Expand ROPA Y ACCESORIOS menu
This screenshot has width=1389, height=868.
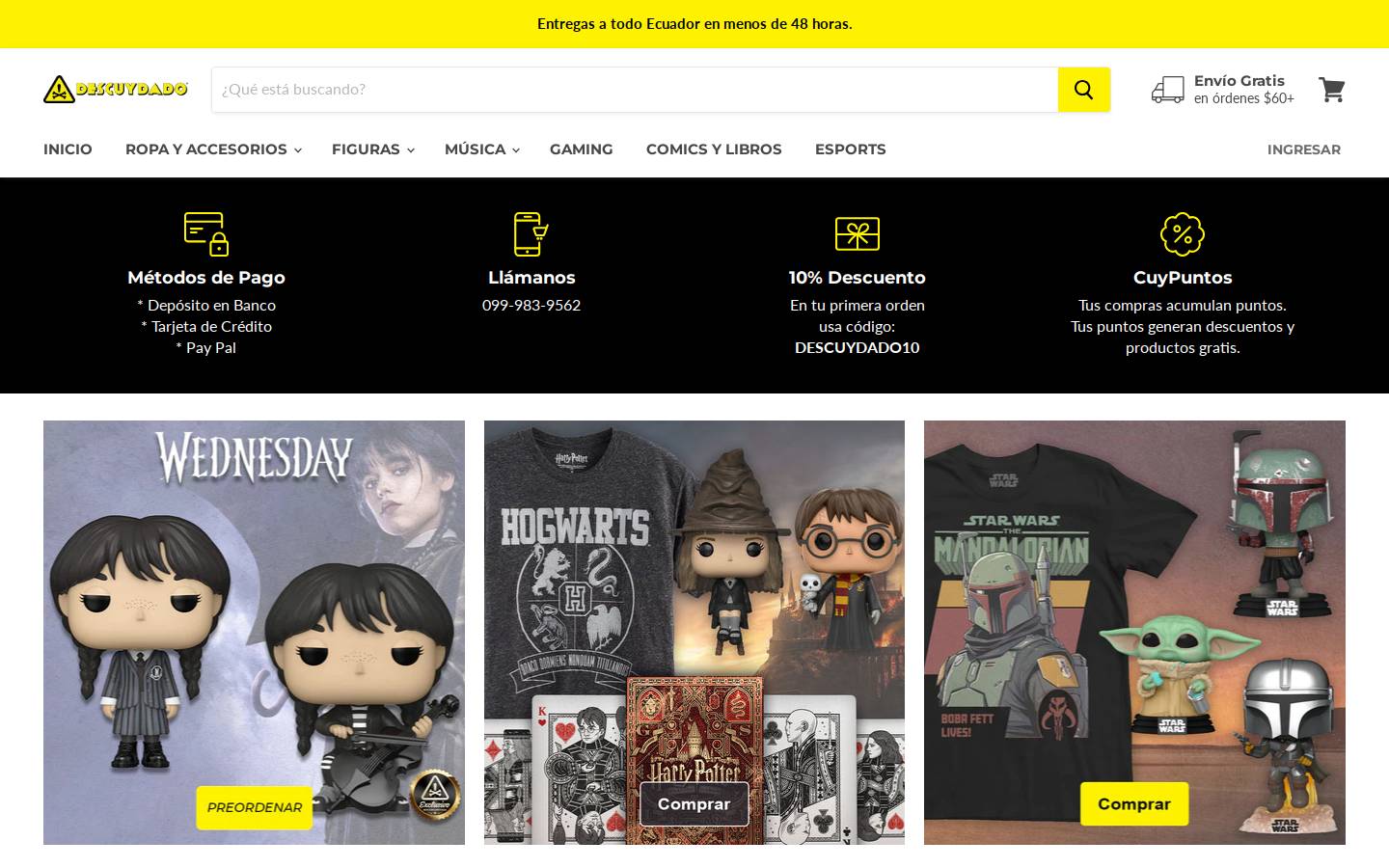[213, 149]
